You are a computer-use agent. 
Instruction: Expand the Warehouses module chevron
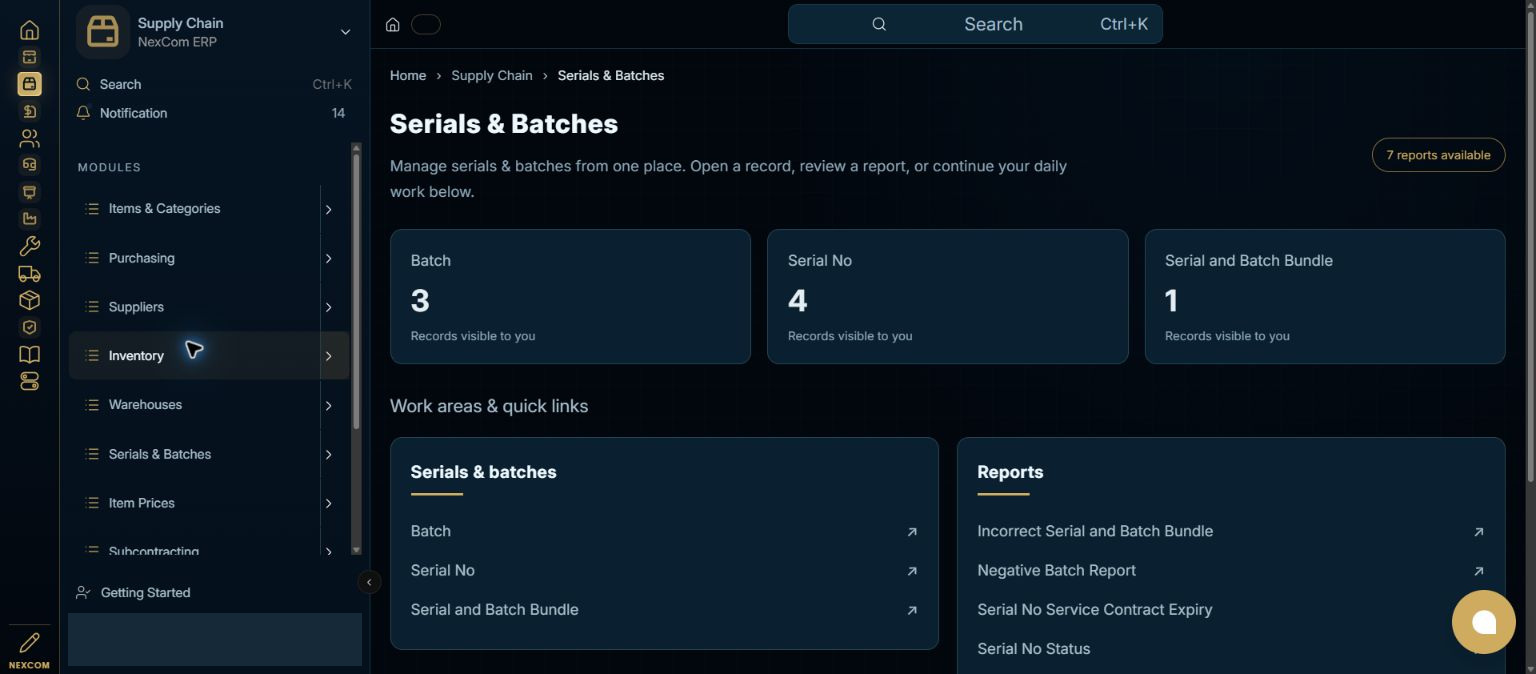click(328, 405)
